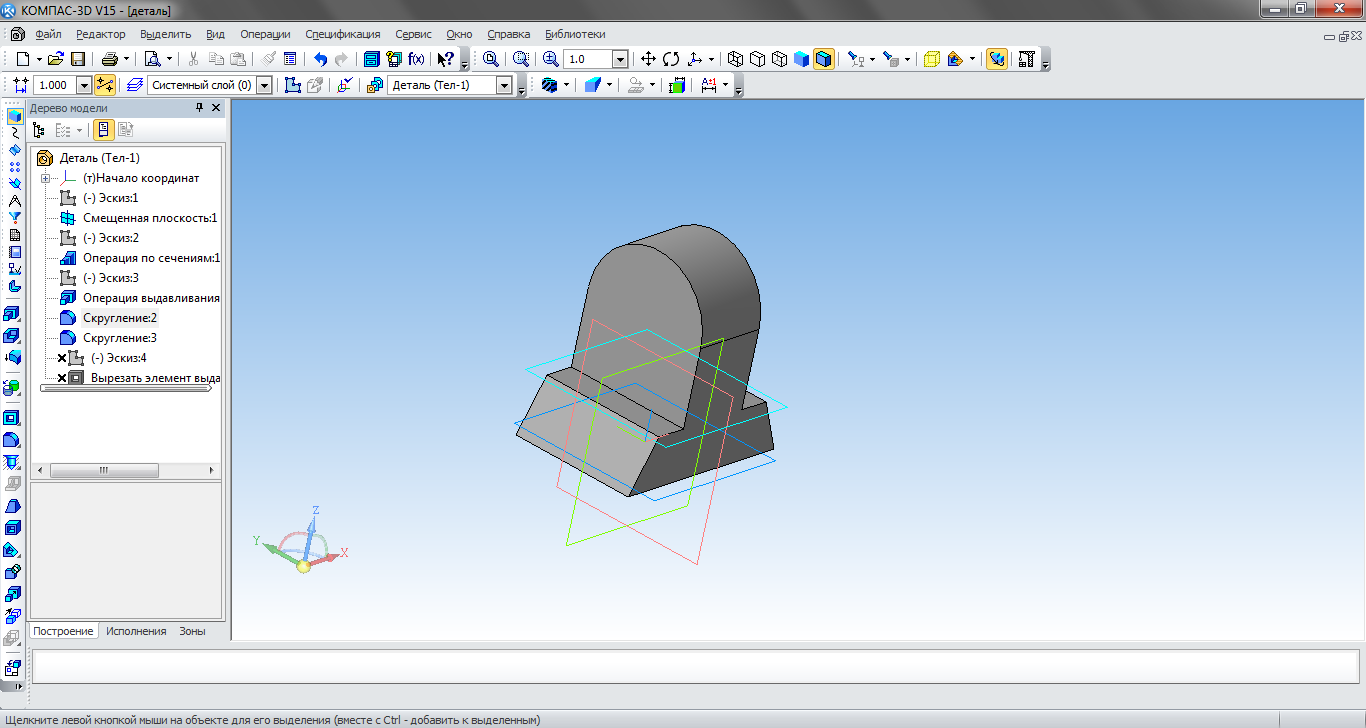Open the blue cube color/material dropdown arrow
Viewport: 1366px width, 728px height.
point(609,86)
